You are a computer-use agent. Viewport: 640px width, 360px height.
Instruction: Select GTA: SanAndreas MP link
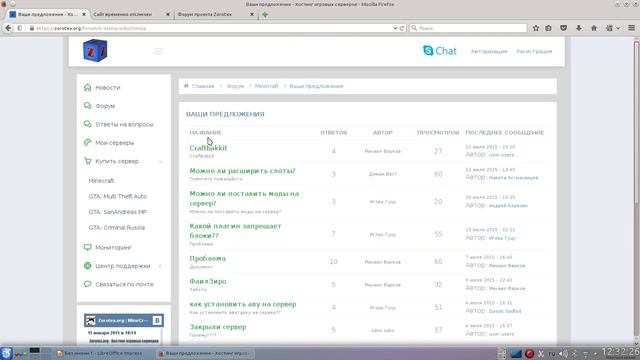coord(117,212)
